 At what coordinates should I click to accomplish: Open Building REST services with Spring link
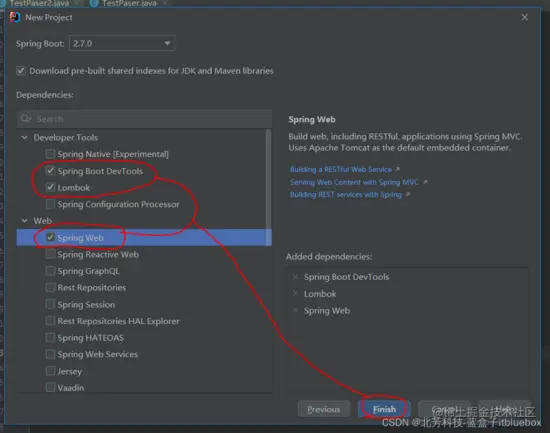[x=346, y=195]
